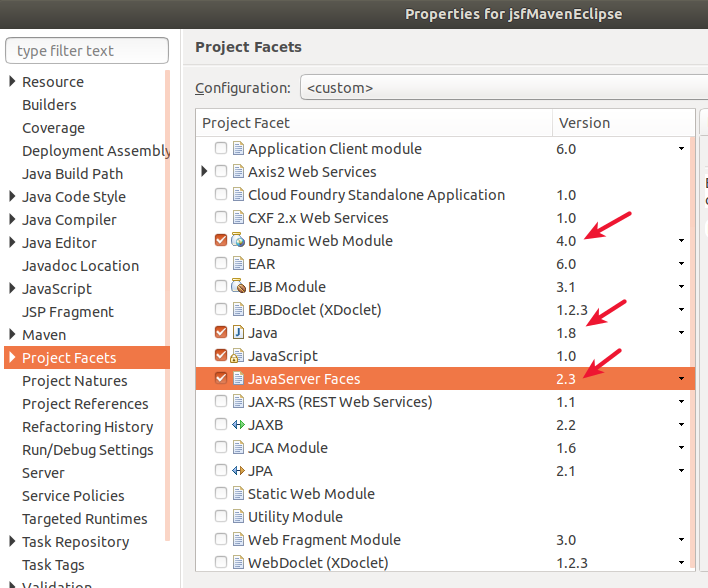Click the JAXB facet arrows icon

238,425
